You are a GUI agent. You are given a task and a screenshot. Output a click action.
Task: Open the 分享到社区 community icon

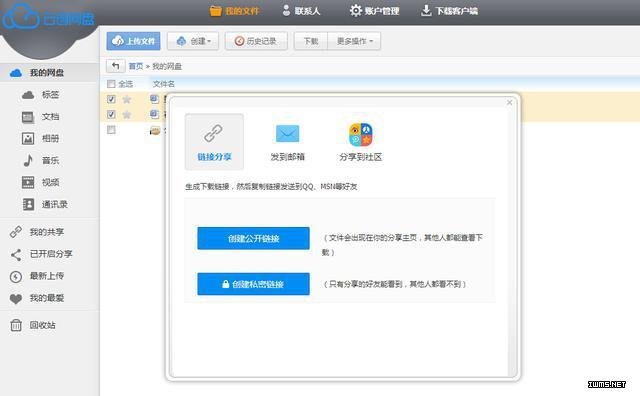click(360, 134)
